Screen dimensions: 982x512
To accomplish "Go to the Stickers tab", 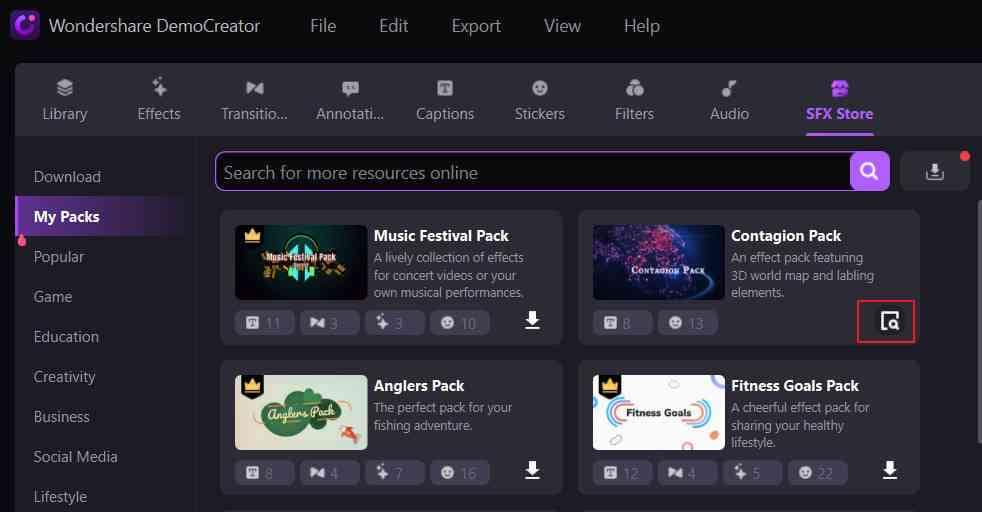I will click(540, 100).
